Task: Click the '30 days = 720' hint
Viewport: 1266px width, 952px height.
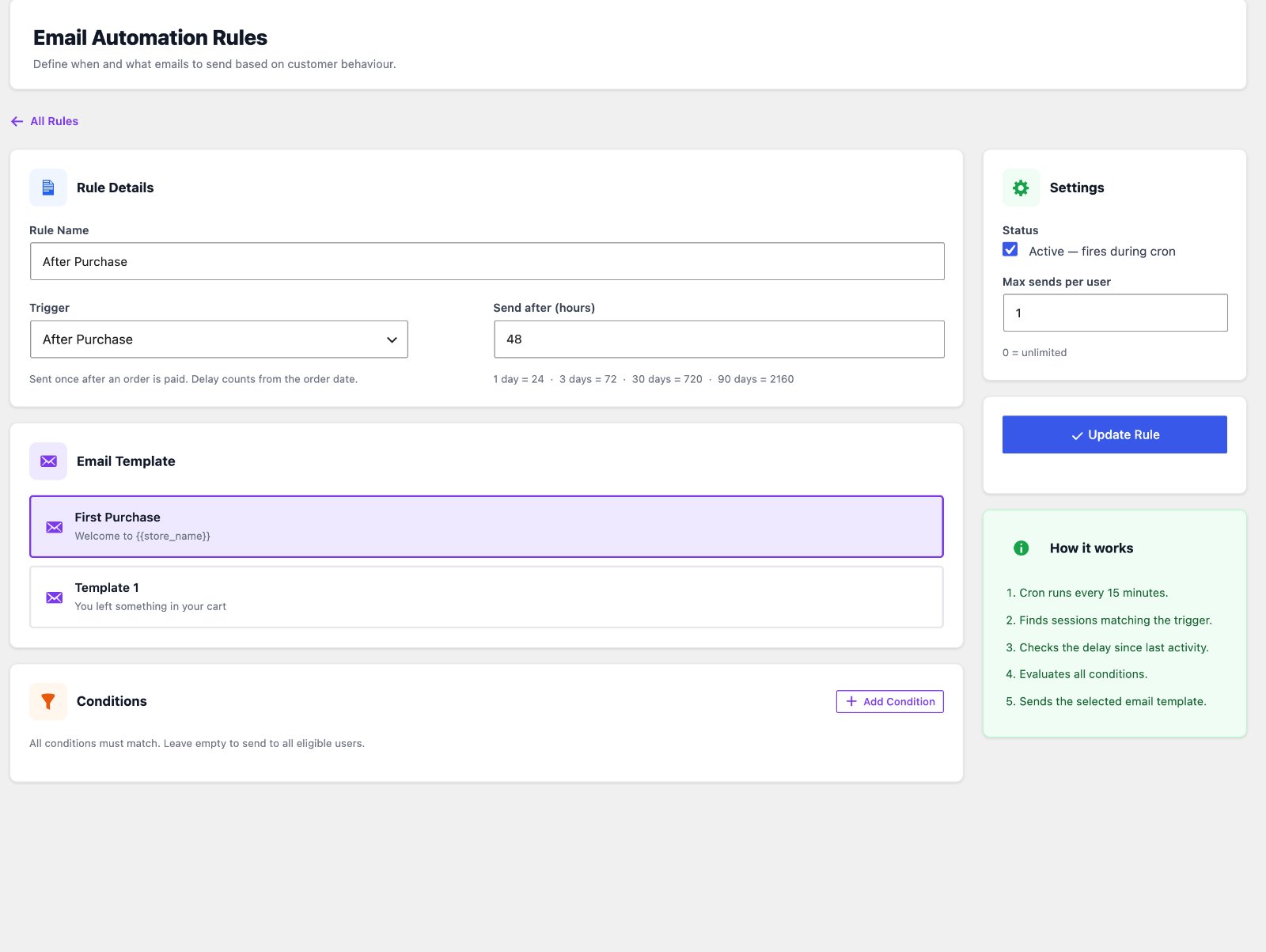Action: (x=667, y=379)
